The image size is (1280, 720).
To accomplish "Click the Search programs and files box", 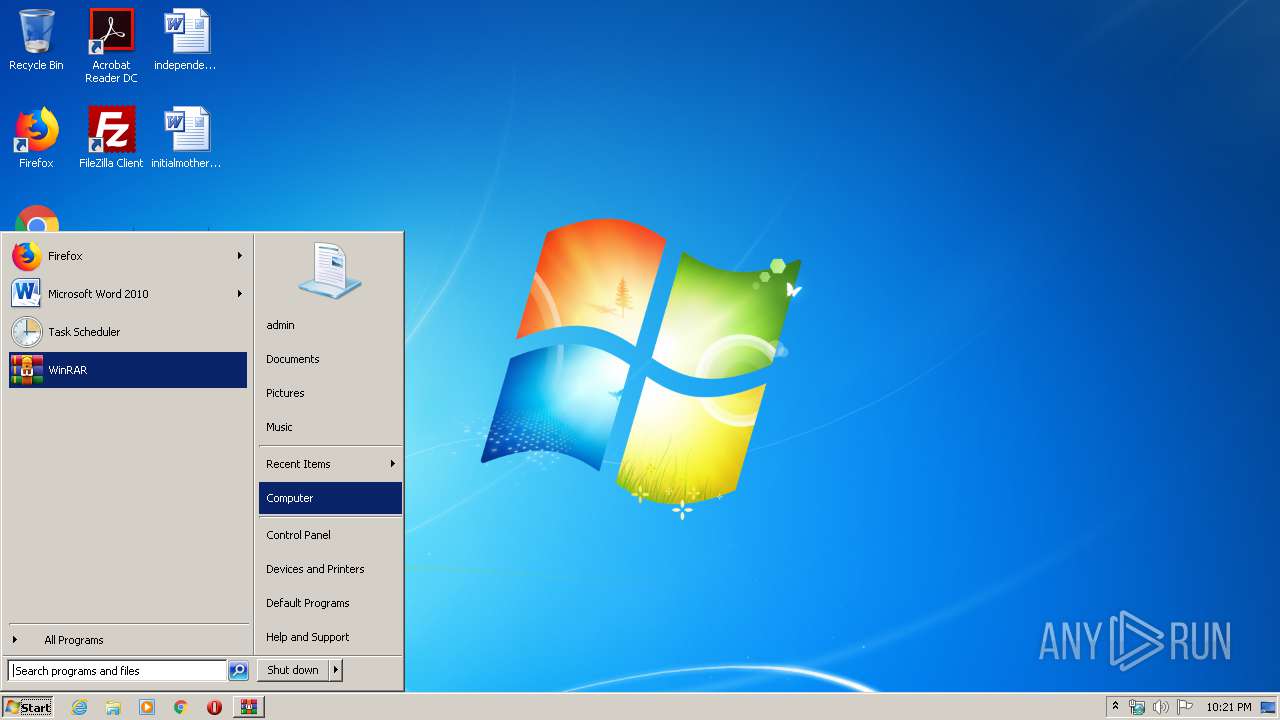I will (x=117, y=671).
